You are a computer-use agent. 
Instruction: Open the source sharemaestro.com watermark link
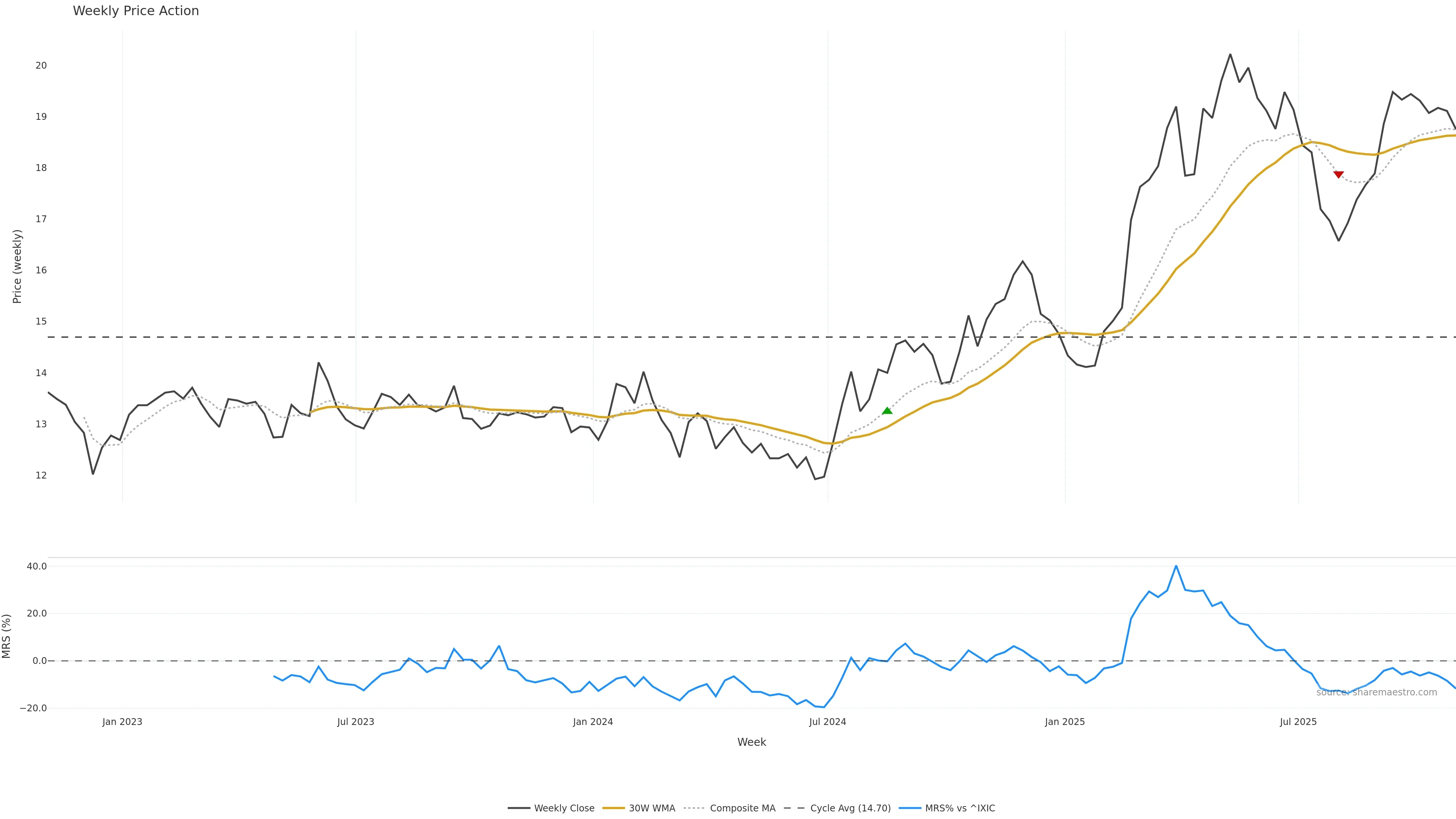1376,692
